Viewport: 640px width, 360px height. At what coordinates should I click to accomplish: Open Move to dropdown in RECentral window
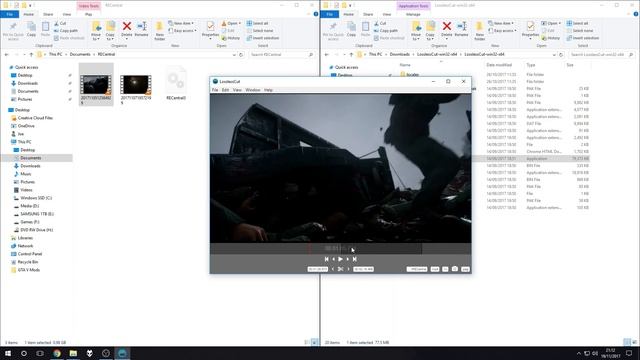pos(96,31)
